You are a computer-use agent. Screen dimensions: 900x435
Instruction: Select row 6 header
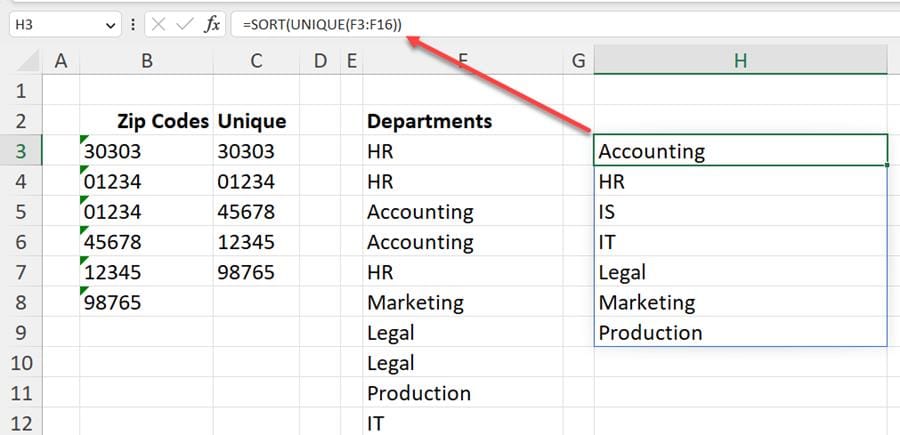coord(21,242)
